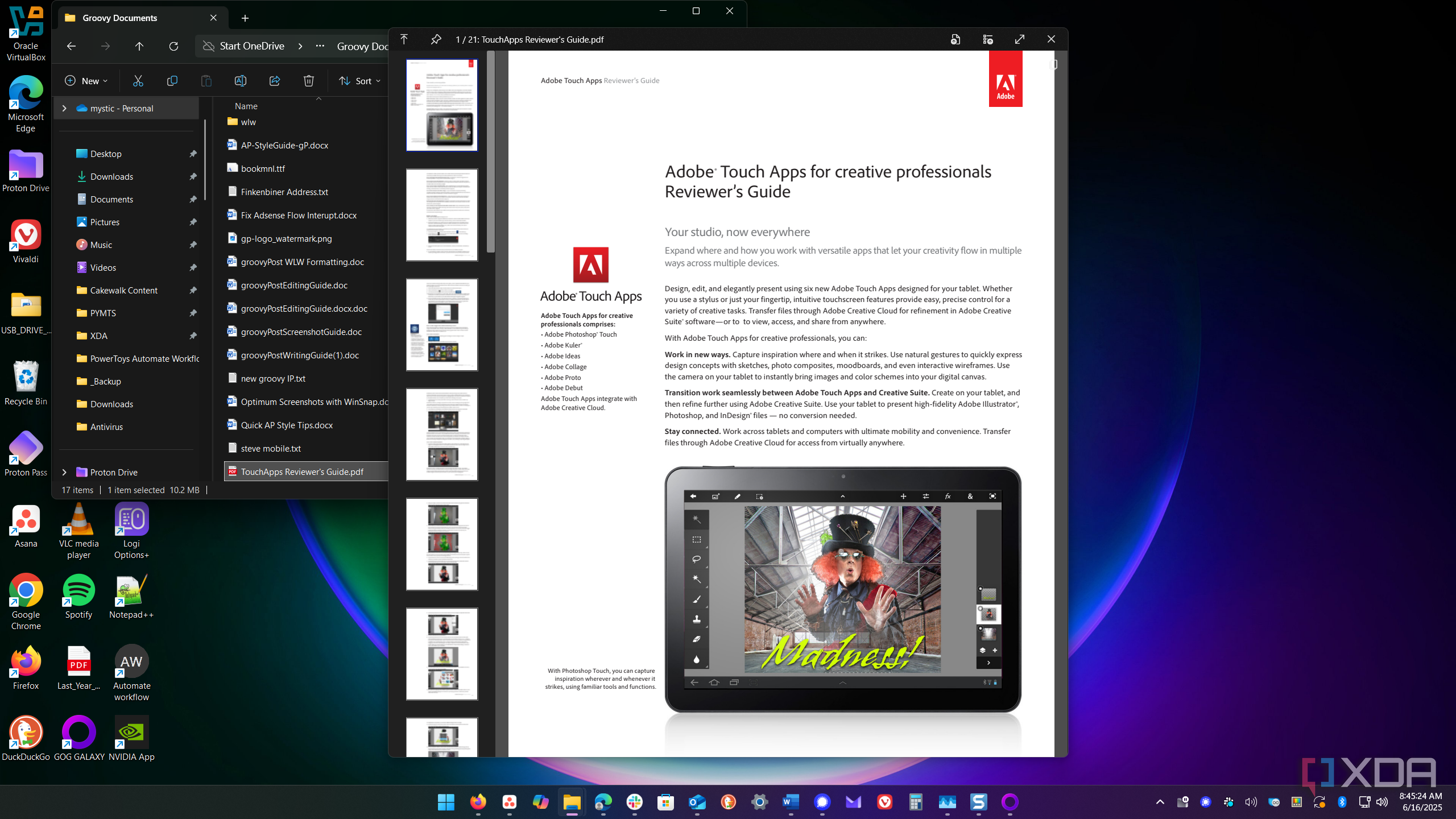Image resolution: width=1456 pixels, height=819 pixels.
Task: Pin the preview window with the pushpin icon
Action: (436, 39)
